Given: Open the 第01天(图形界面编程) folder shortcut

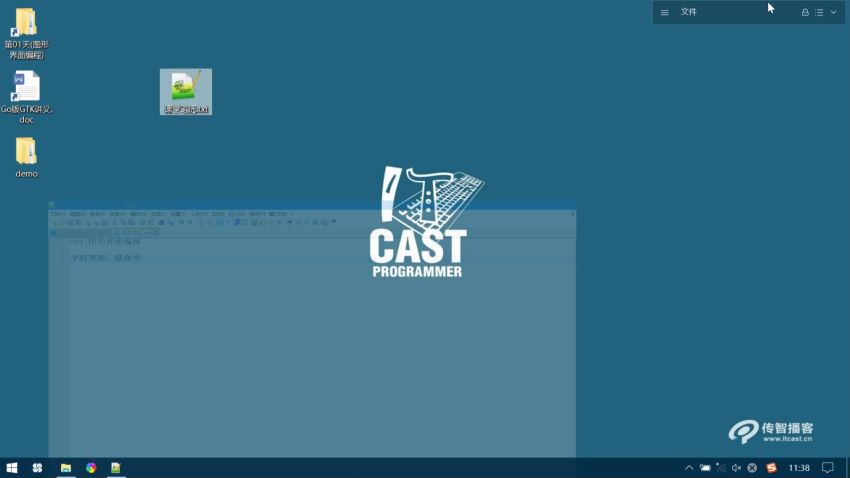Looking at the screenshot, I should pos(26,34).
